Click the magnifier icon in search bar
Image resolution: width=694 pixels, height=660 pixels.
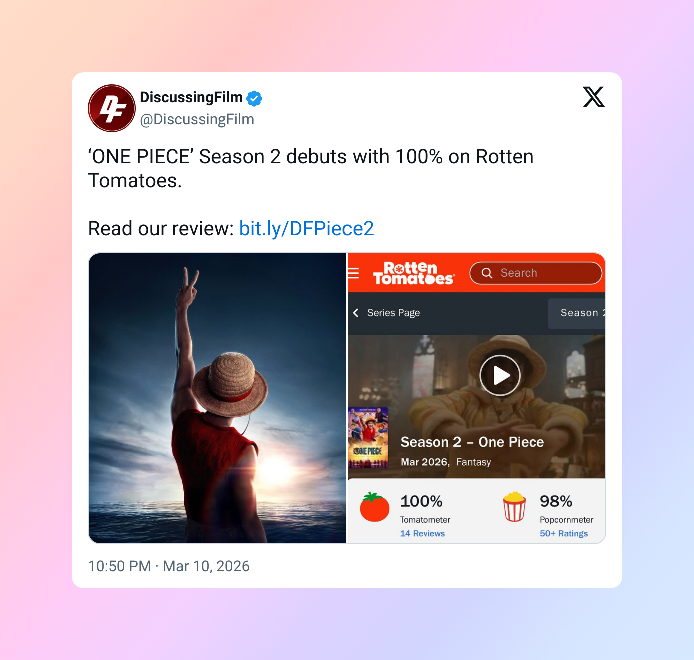(x=487, y=273)
